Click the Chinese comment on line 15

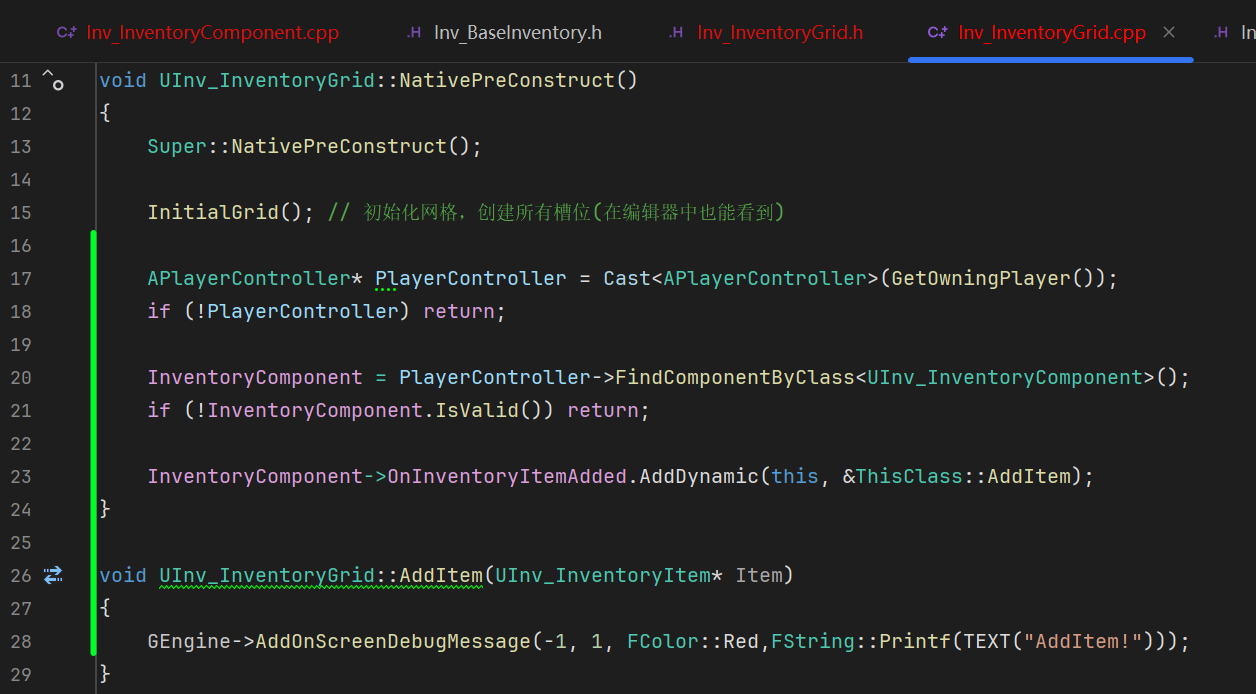556,212
